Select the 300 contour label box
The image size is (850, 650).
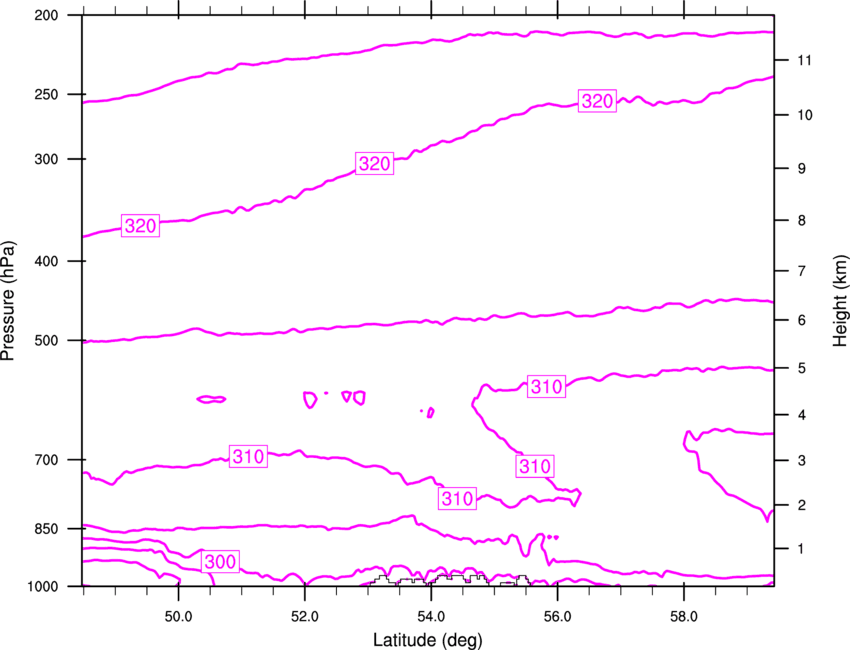(x=220, y=561)
